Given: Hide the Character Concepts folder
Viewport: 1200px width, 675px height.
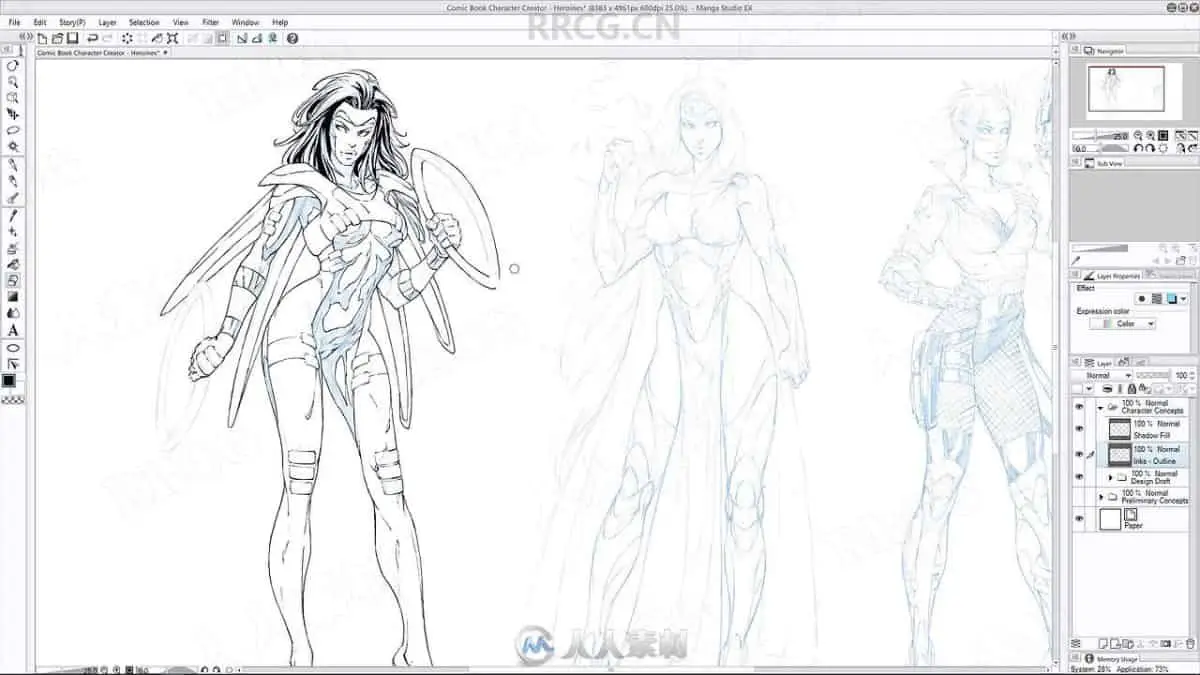Looking at the screenshot, I should [1078, 407].
